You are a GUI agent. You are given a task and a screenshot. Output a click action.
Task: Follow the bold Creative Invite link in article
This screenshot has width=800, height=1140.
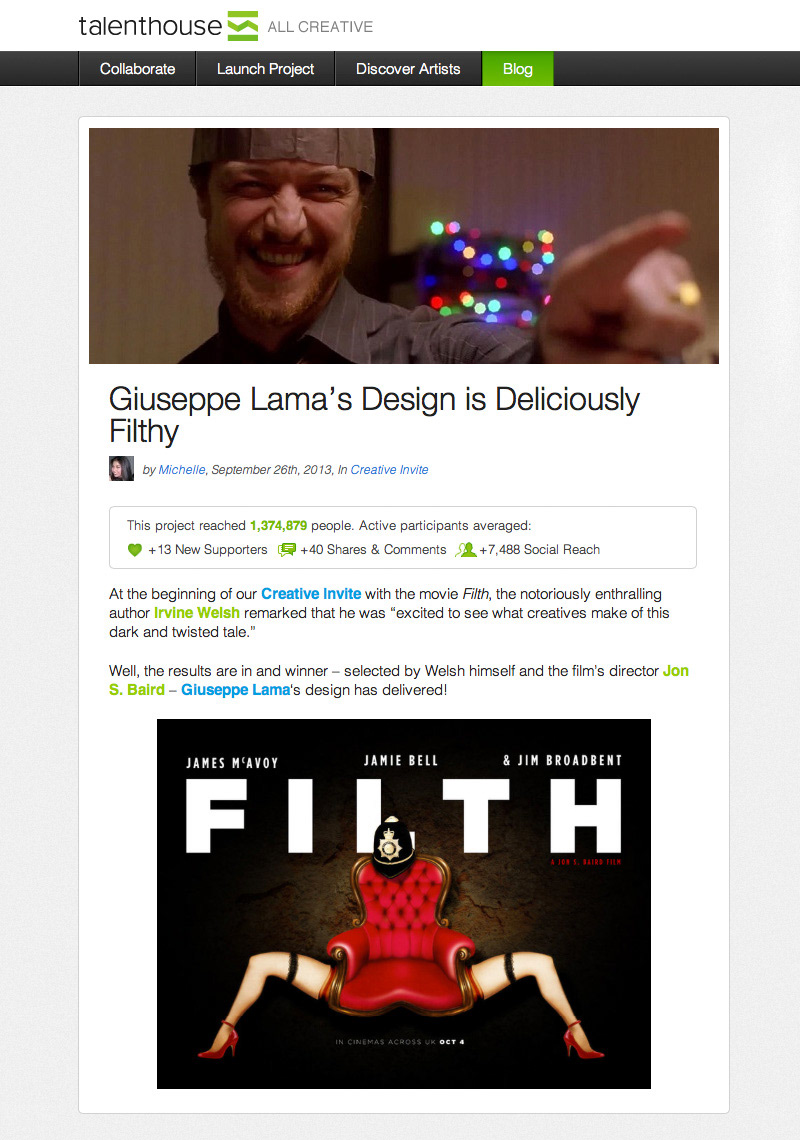[x=311, y=594]
